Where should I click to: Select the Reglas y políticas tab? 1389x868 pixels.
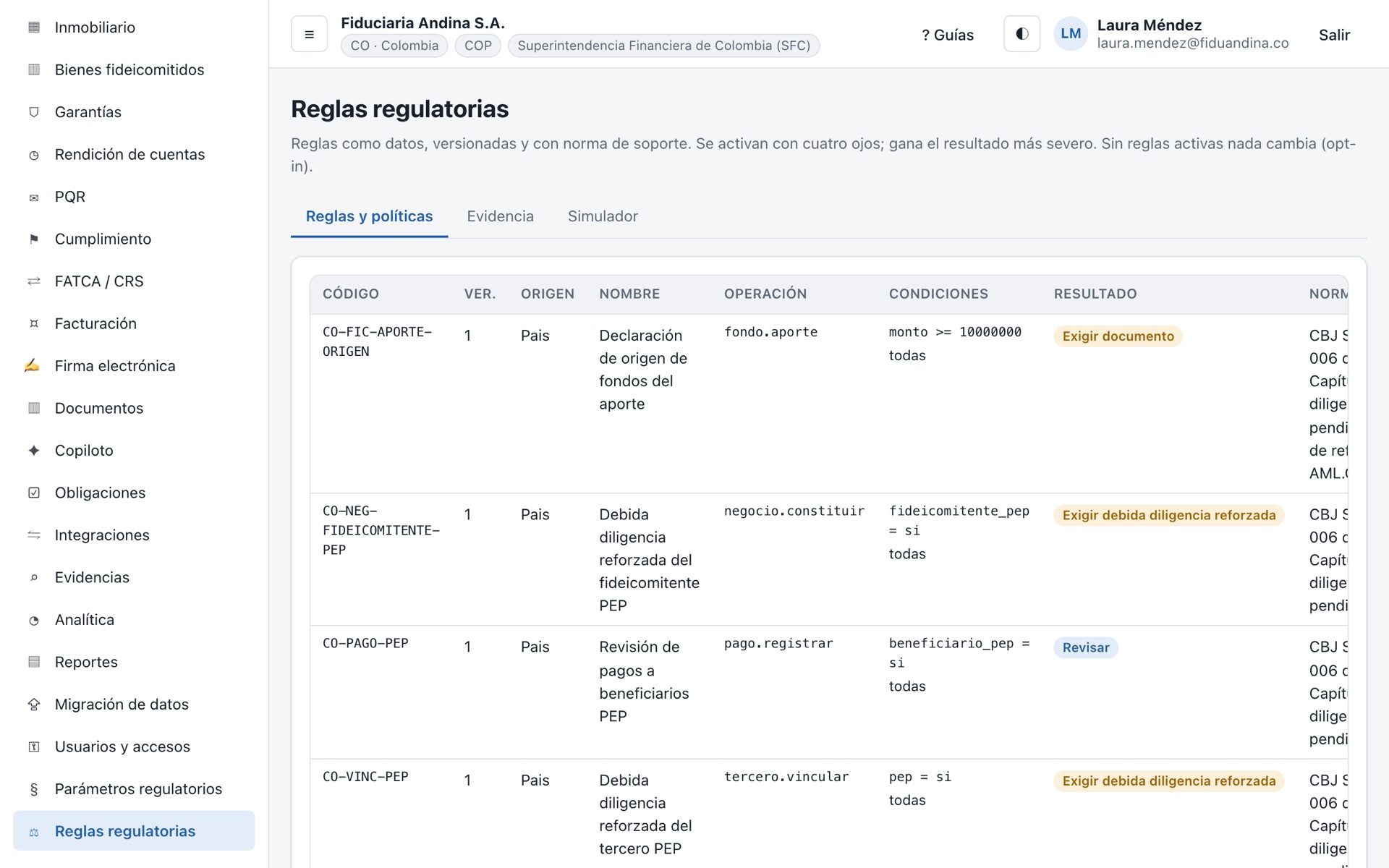pos(369,216)
